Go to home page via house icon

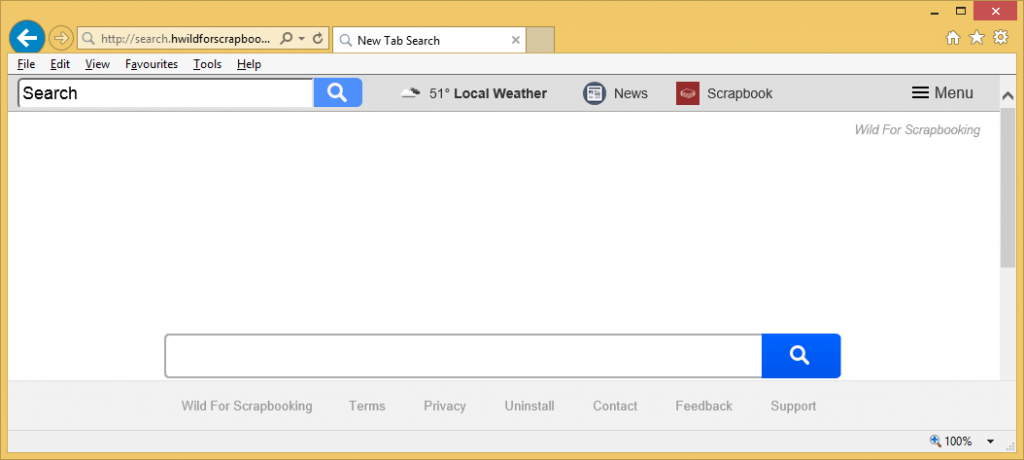coord(953,38)
